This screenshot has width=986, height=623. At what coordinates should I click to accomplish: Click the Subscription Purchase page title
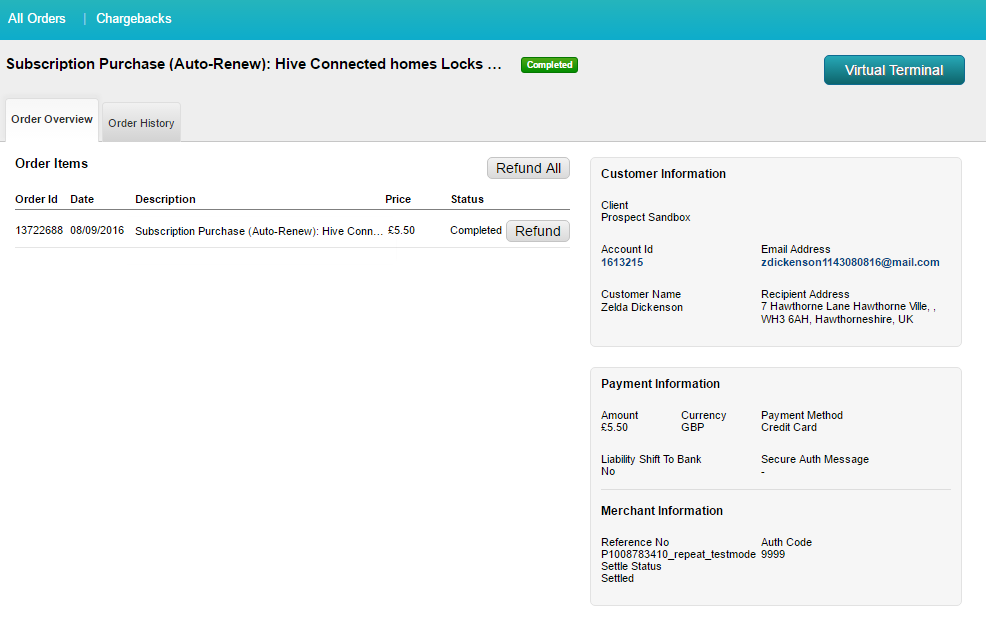254,64
